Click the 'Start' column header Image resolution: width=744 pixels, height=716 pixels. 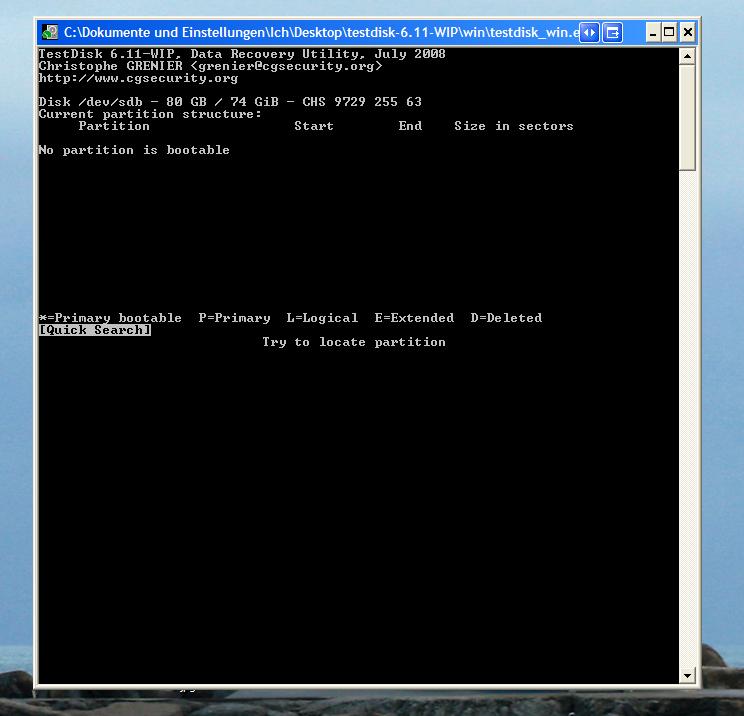pos(314,126)
